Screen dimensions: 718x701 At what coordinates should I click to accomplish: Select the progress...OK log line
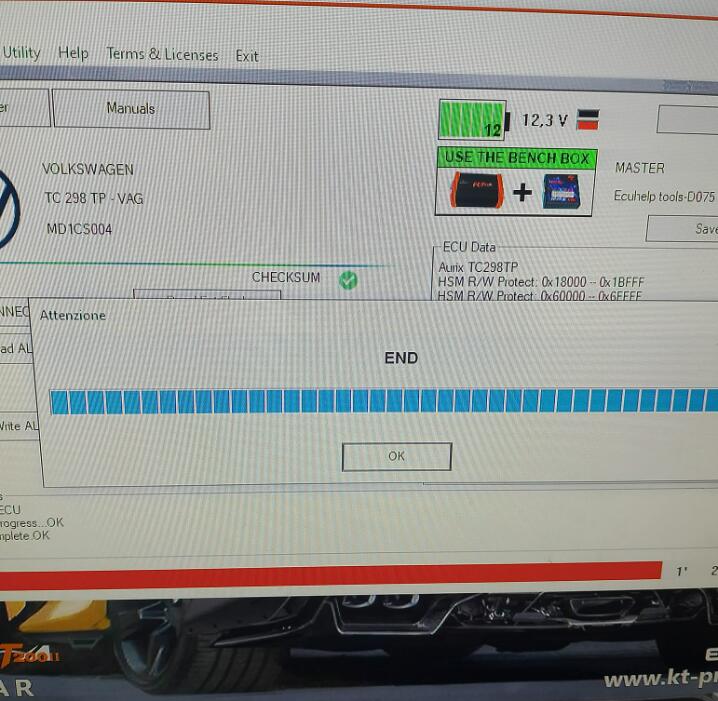point(32,523)
